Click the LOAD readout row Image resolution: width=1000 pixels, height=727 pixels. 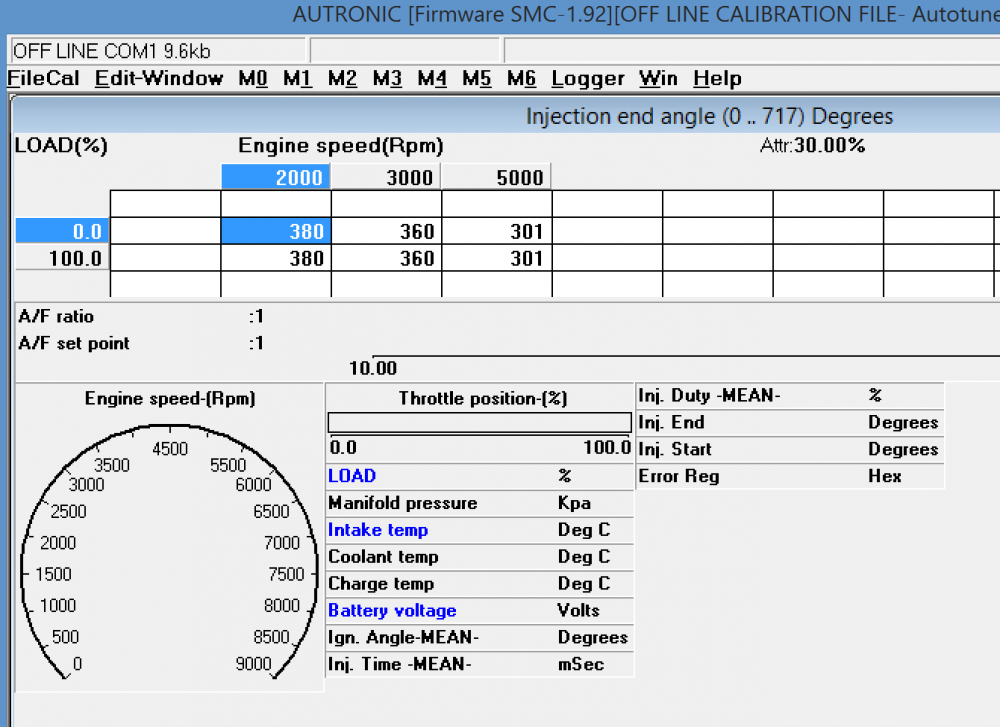(480, 476)
